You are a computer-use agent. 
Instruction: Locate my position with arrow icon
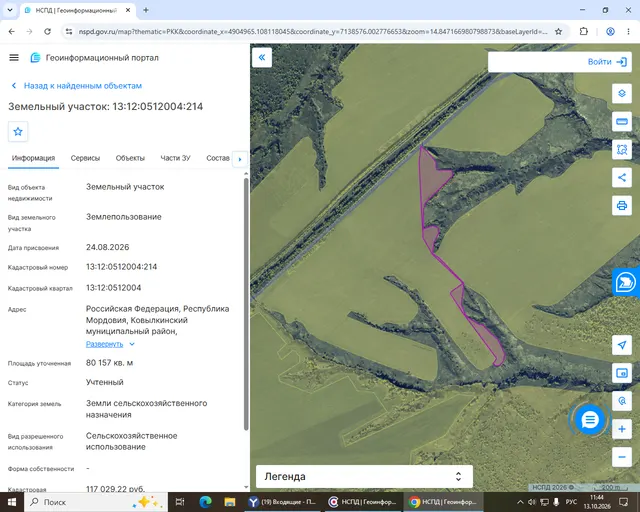pyautogui.click(x=622, y=345)
